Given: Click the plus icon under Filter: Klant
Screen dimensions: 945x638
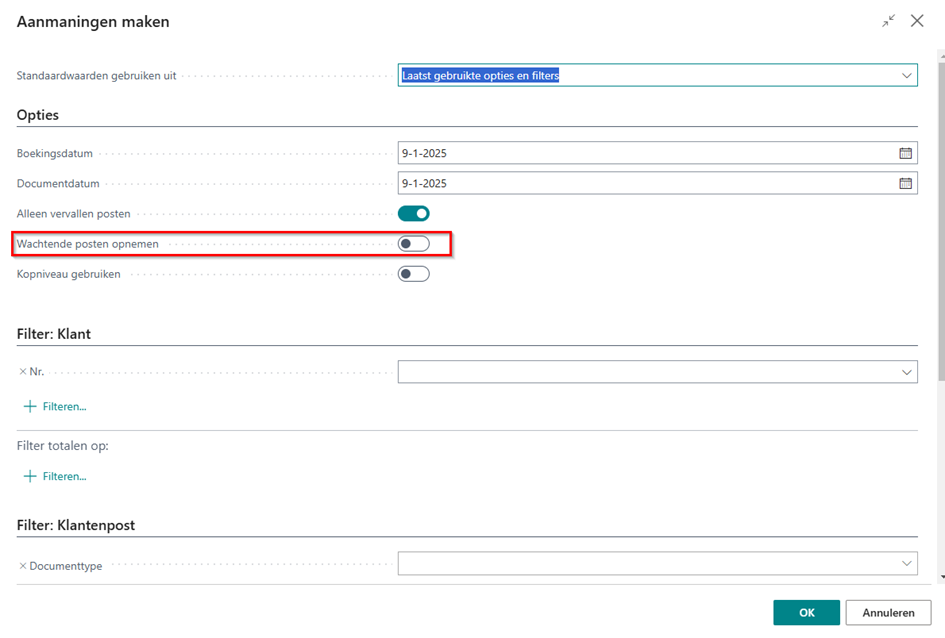Looking at the screenshot, I should [30, 407].
